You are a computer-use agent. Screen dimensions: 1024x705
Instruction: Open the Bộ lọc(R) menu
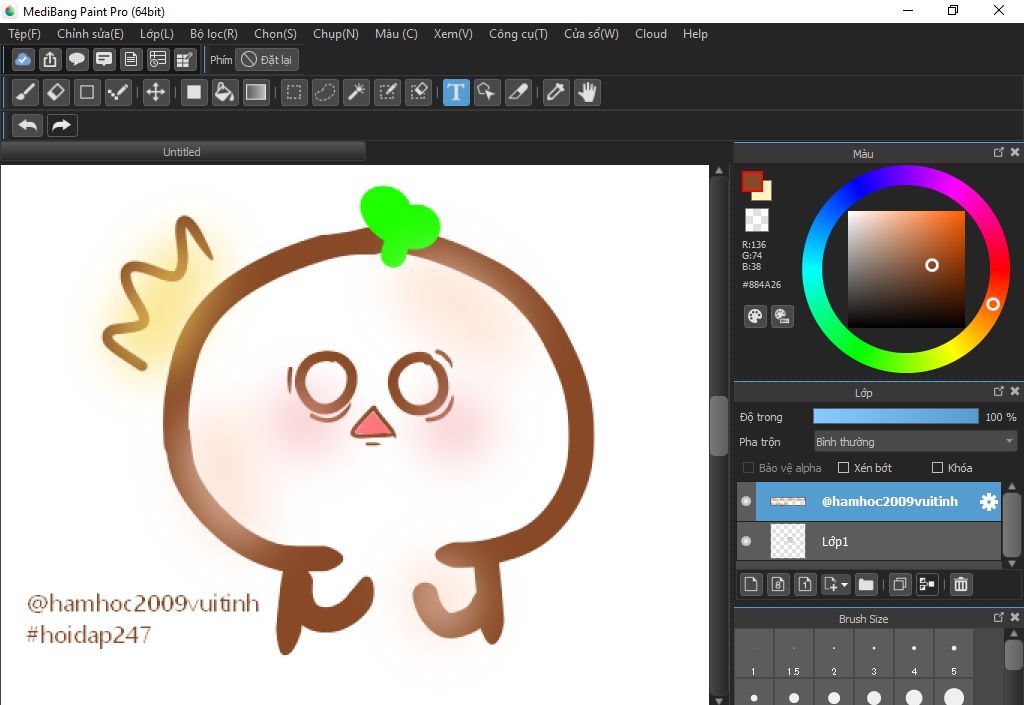(214, 34)
